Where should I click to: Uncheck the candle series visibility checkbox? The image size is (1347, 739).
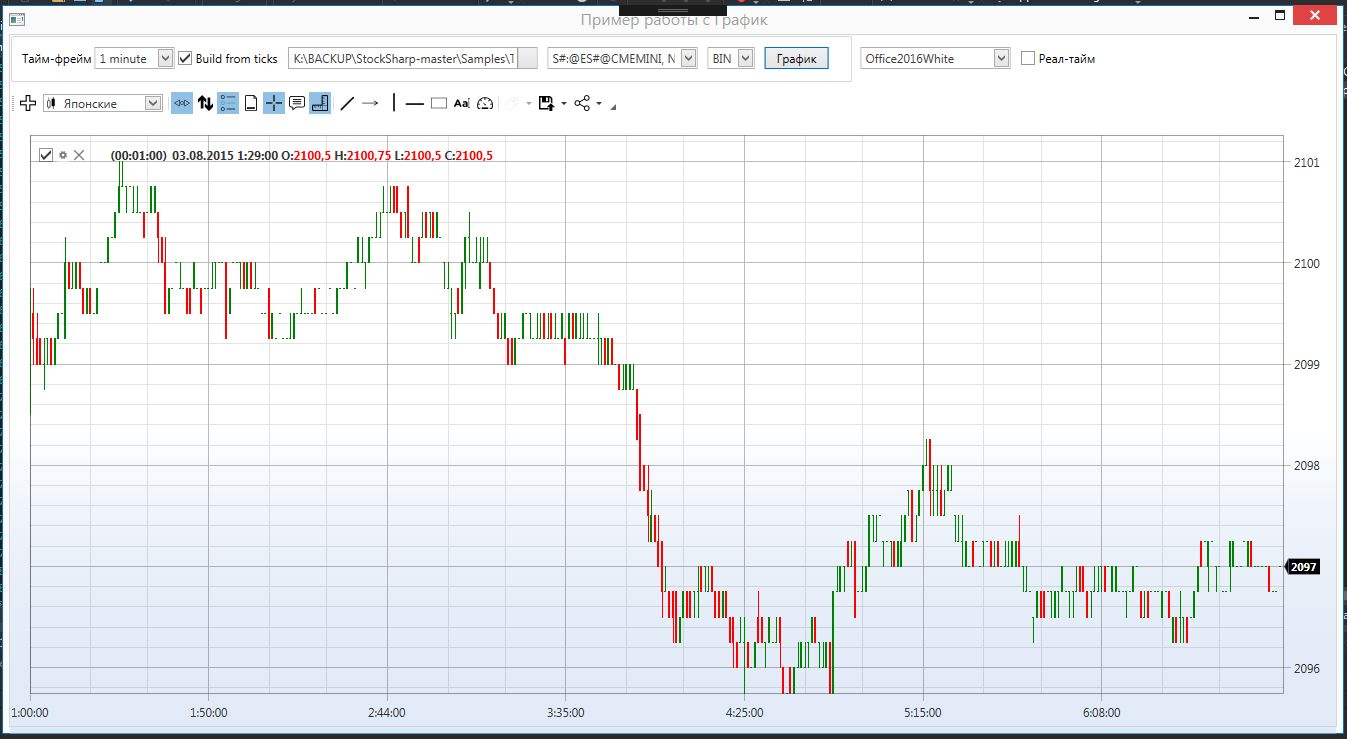click(45, 155)
